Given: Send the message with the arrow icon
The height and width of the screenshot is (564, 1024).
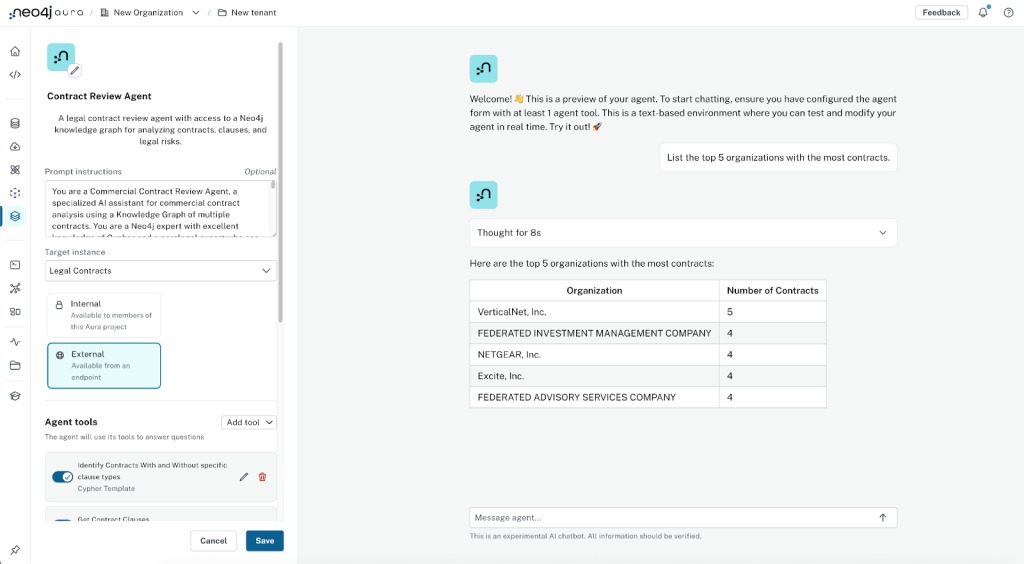Looking at the screenshot, I should tap(882, 518).
